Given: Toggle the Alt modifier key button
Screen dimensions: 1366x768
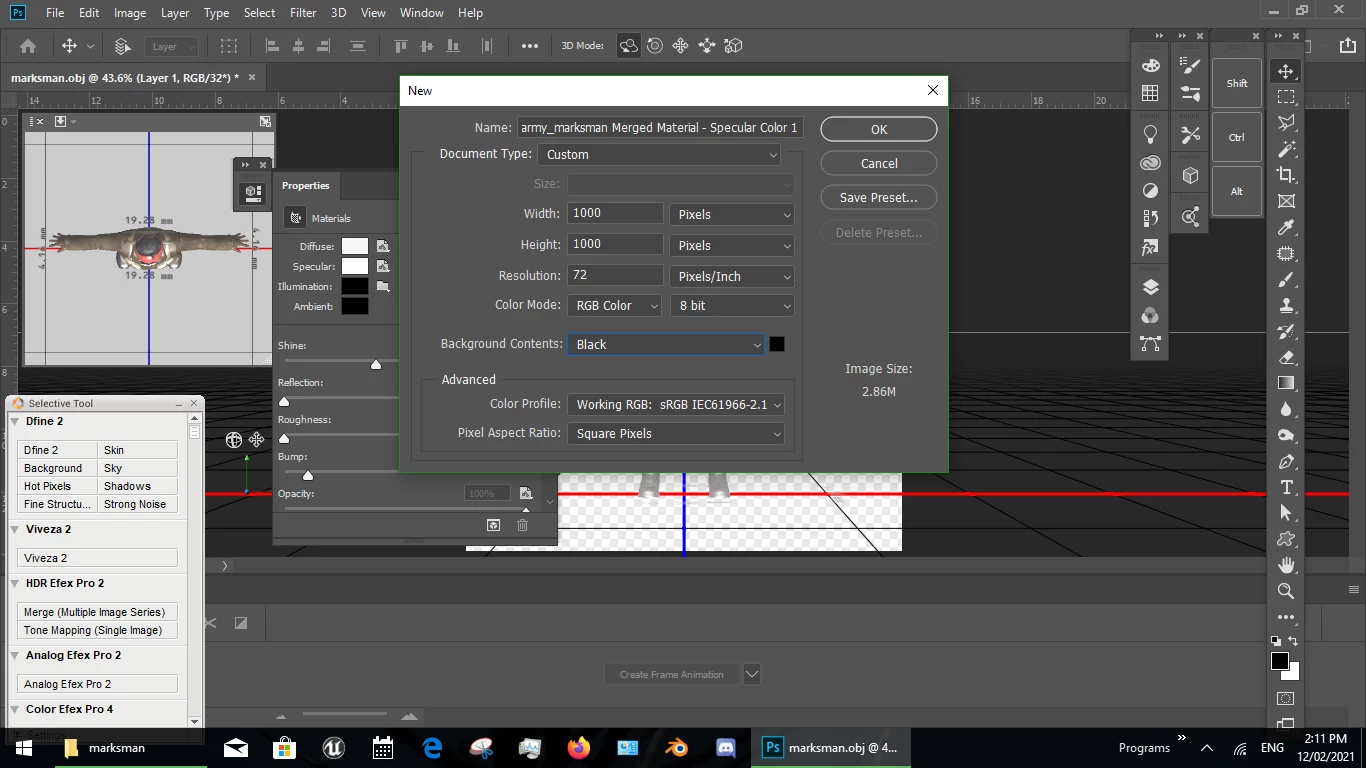Looking at the screenshot, I should pos(1237,192).
